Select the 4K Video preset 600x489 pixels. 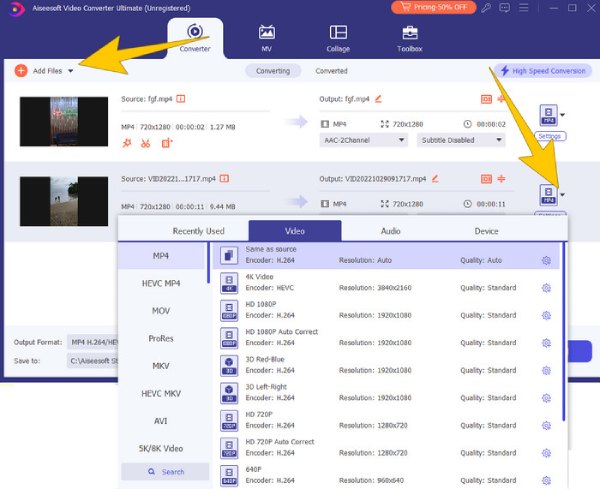pyautogui.click(x=386, y=282)
